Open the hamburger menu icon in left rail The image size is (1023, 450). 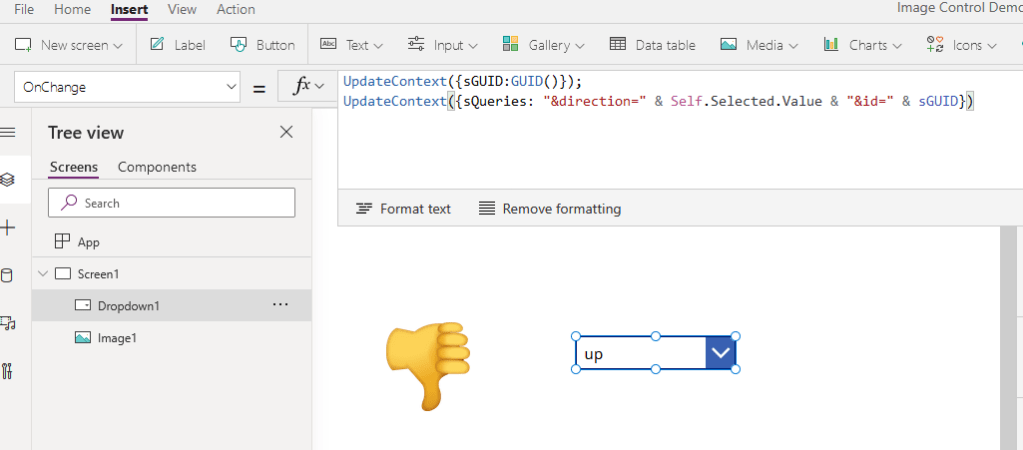pos(8,132)
